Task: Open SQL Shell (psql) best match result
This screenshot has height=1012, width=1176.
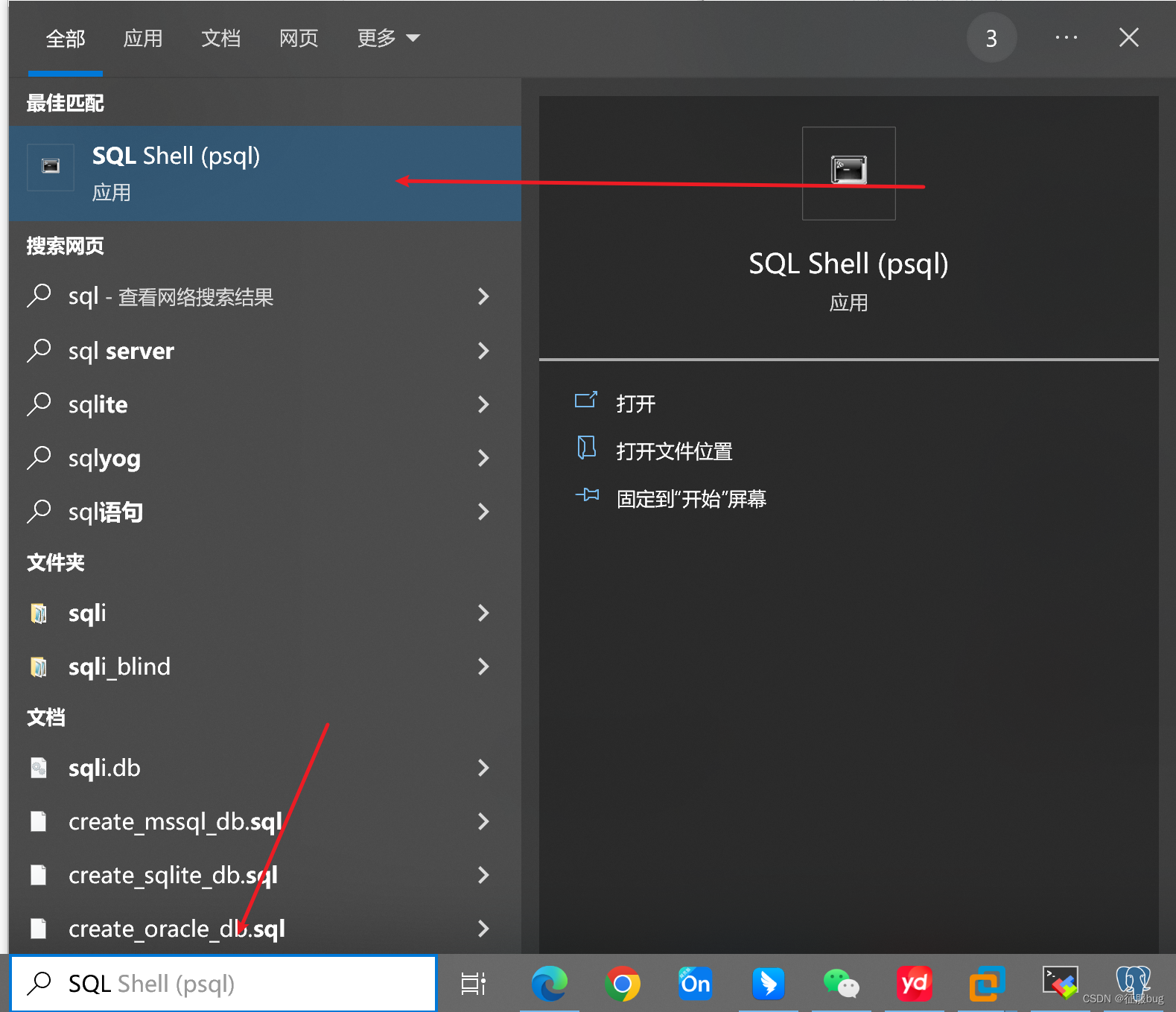Action: pyautogui.click(x=264, y=174)
